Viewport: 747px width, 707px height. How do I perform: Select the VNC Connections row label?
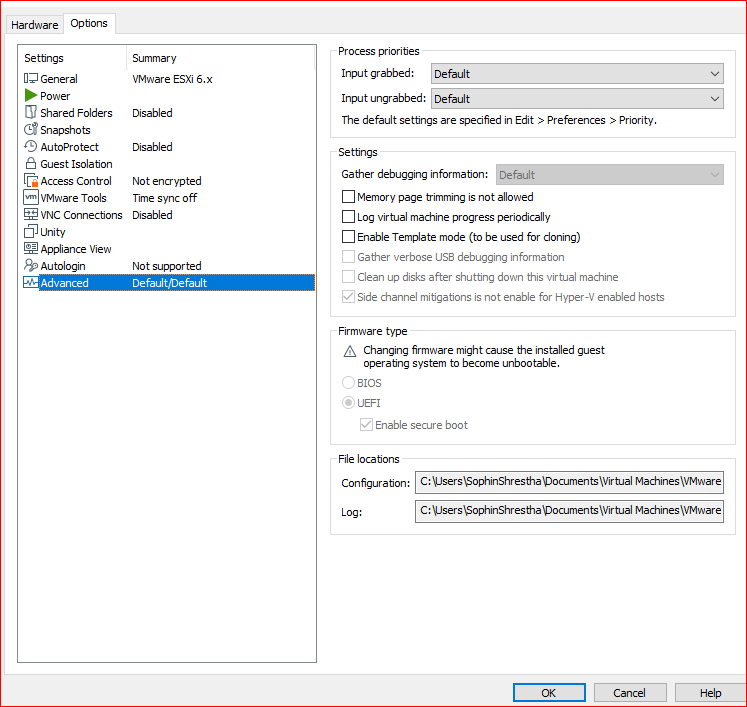pos(81,215)
